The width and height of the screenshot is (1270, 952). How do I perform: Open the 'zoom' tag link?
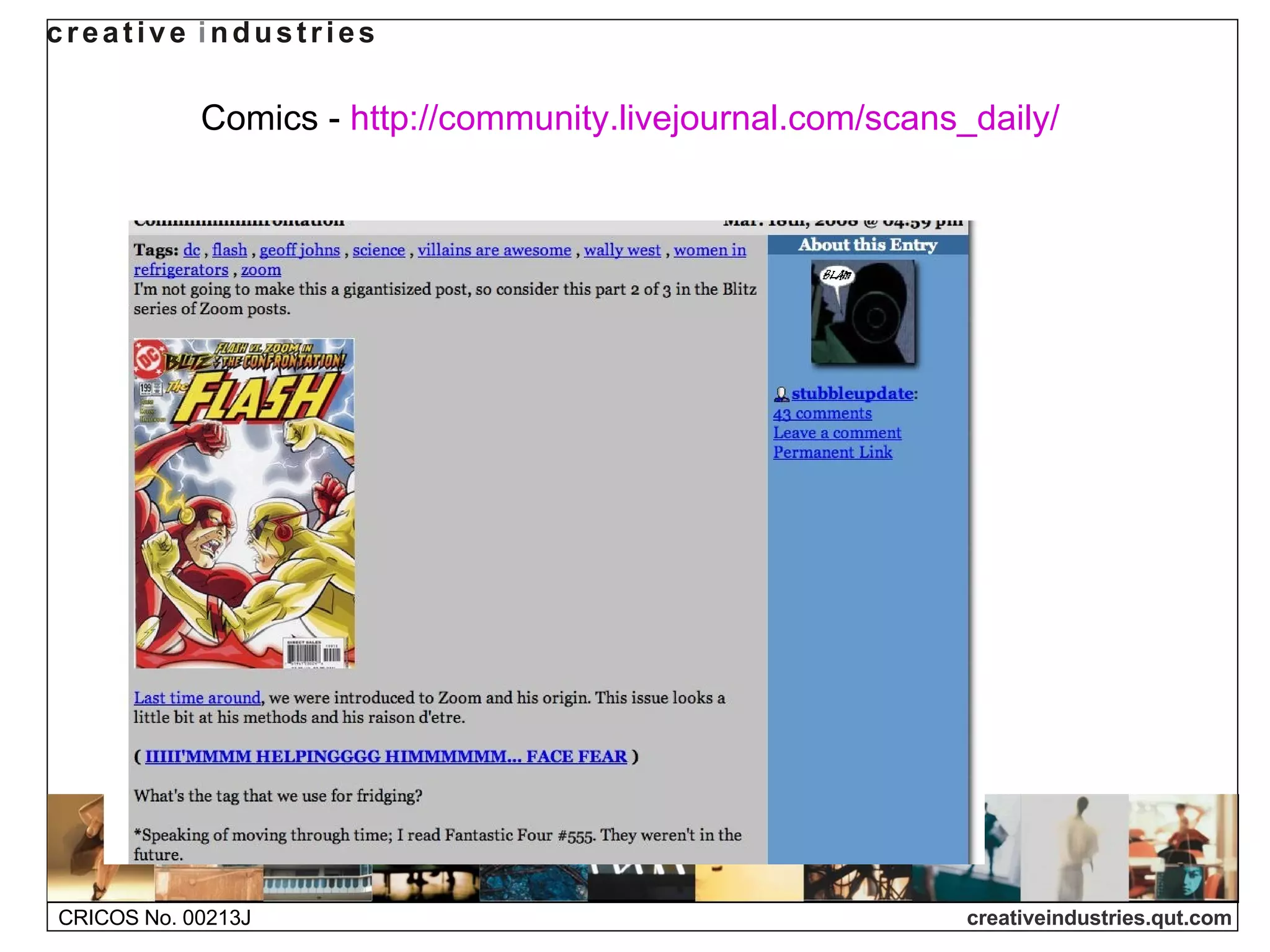[261, 270]
